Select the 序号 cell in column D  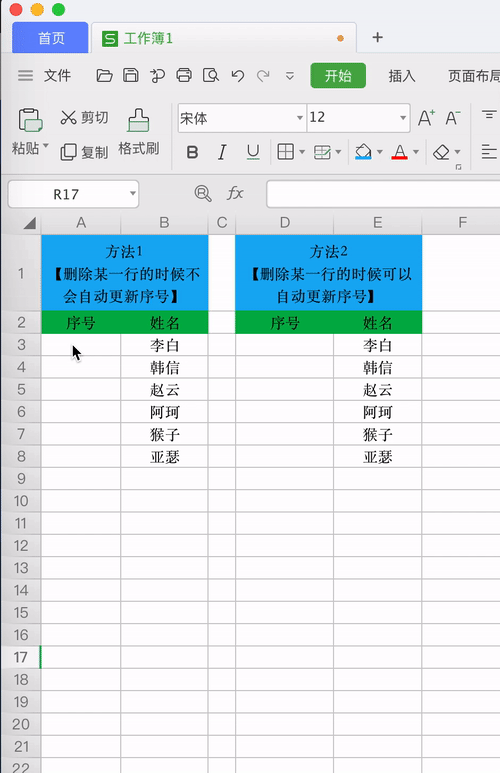pos(285,322)
